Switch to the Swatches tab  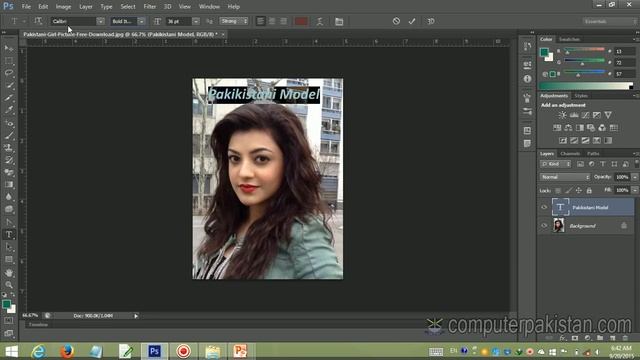click(x=569, y=39)
